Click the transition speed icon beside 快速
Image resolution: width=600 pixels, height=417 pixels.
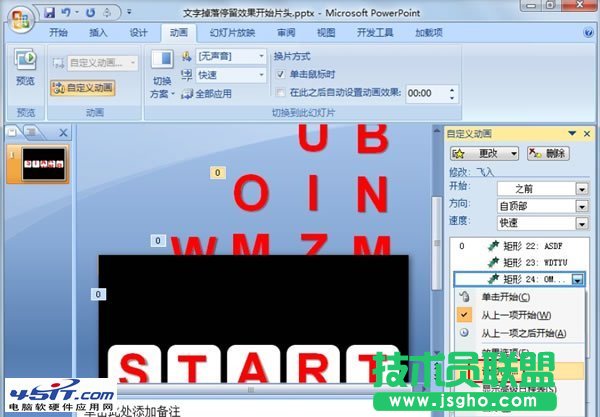(x=186, y=75)
